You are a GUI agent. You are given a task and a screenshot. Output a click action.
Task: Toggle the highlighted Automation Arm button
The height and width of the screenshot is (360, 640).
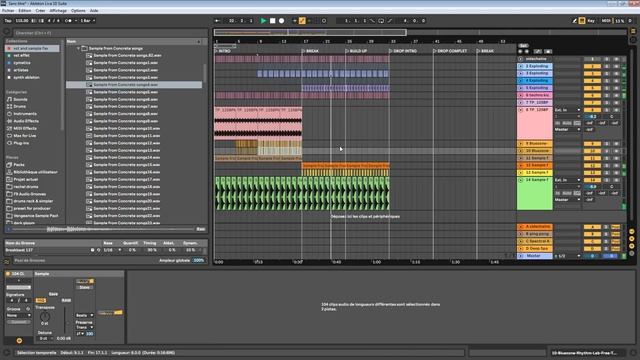pos(302,20)
